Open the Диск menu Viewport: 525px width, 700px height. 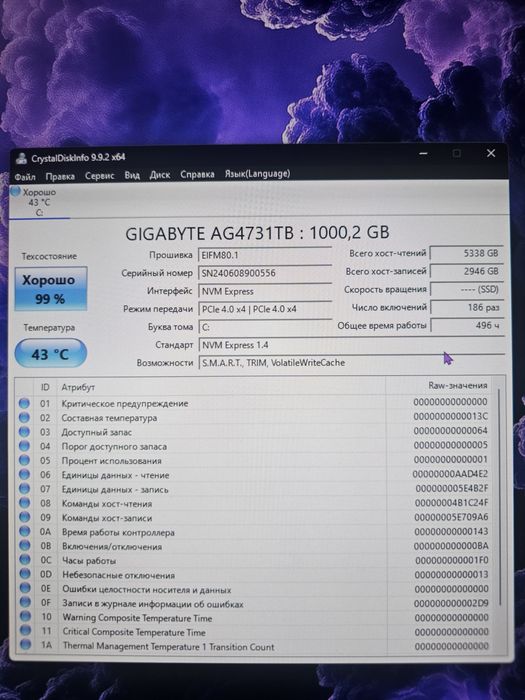[x=160, y=175]
